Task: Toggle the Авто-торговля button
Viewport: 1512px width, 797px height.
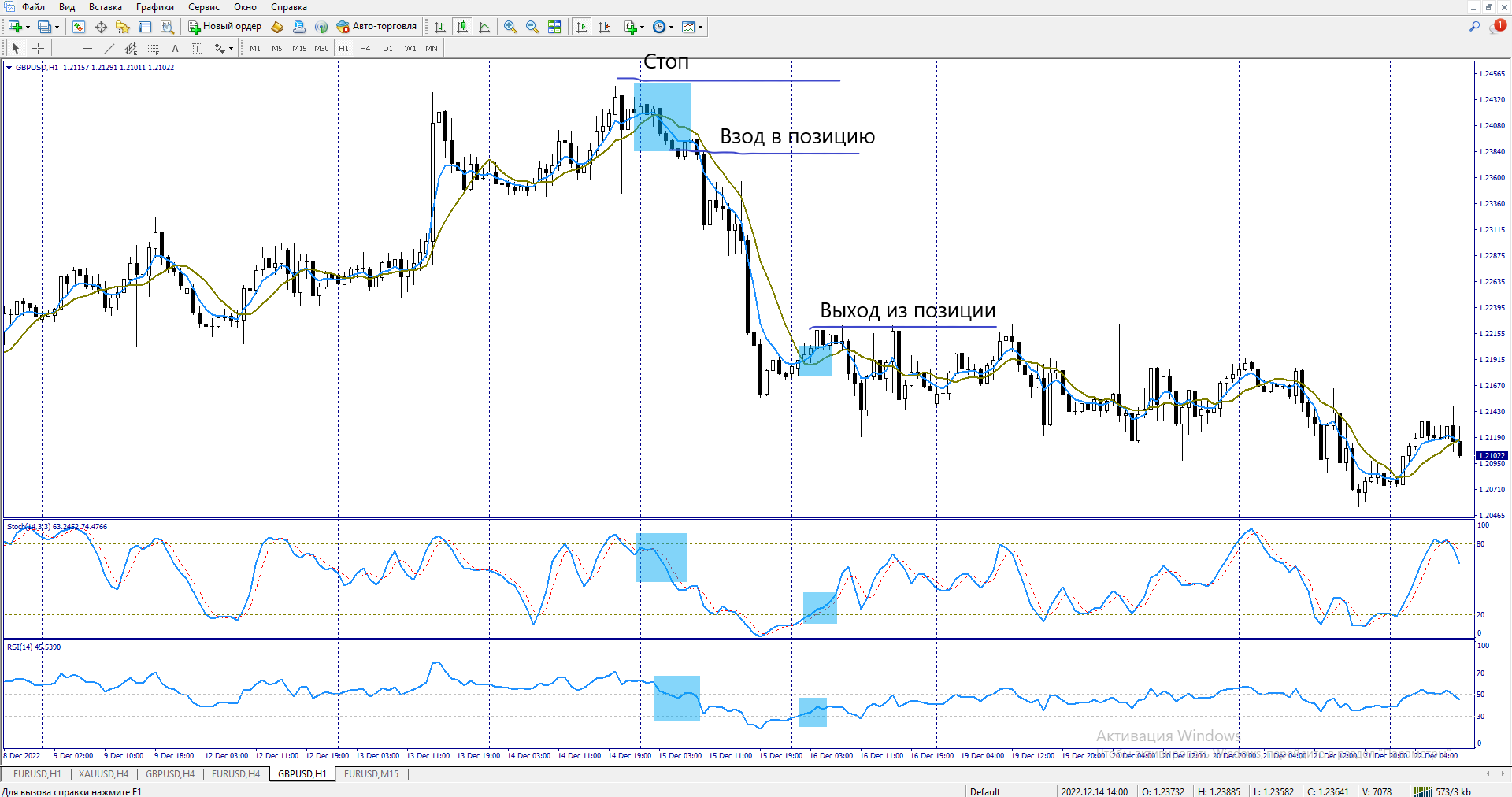Action: (x=376, y=27)
